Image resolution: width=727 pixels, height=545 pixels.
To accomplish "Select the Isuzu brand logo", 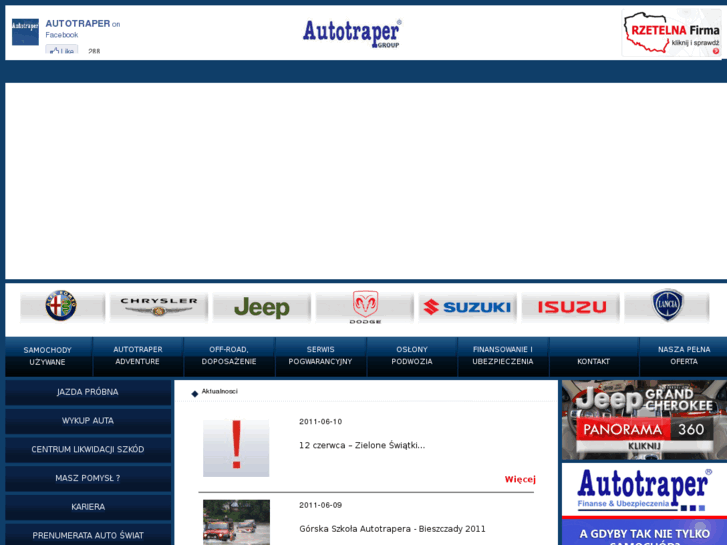I will point(571,307).
